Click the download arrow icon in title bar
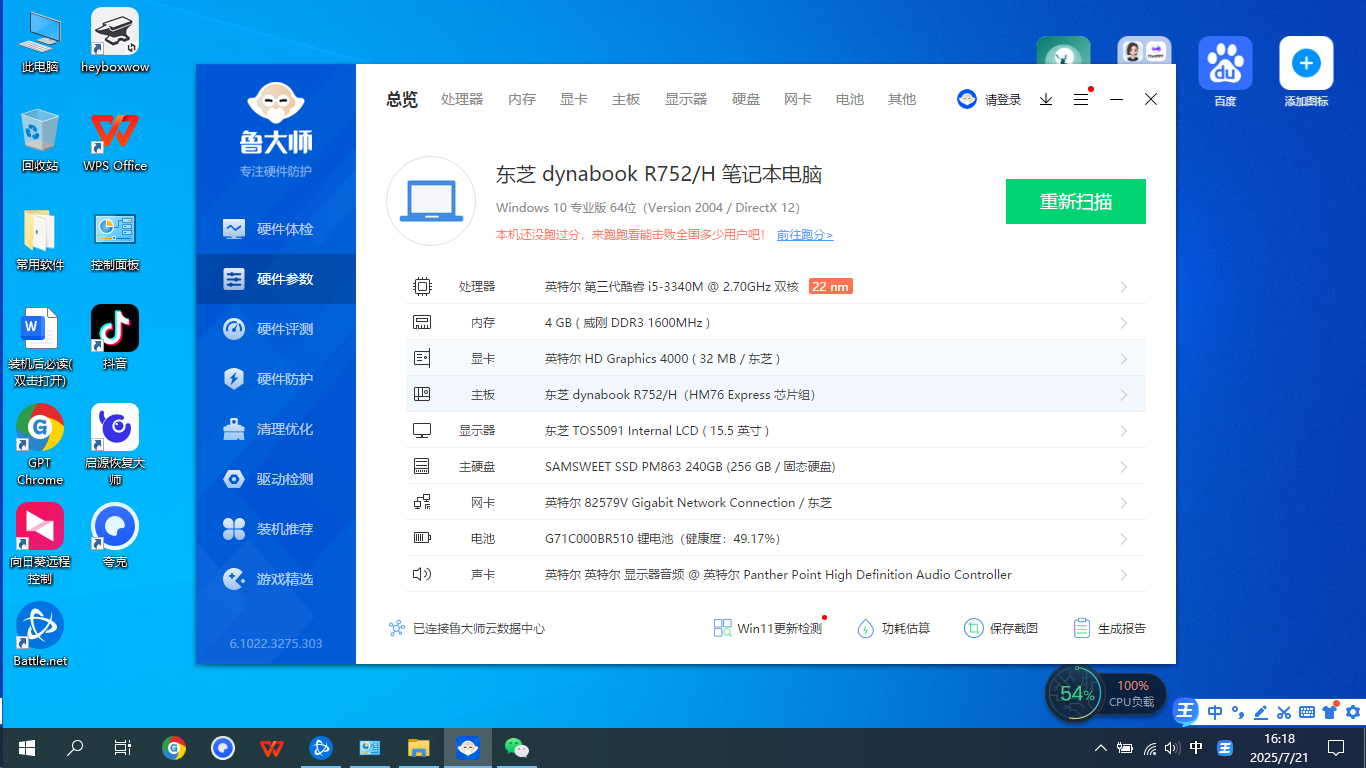The height and width of the screenshot is (768, 1366). [1046, 99]
